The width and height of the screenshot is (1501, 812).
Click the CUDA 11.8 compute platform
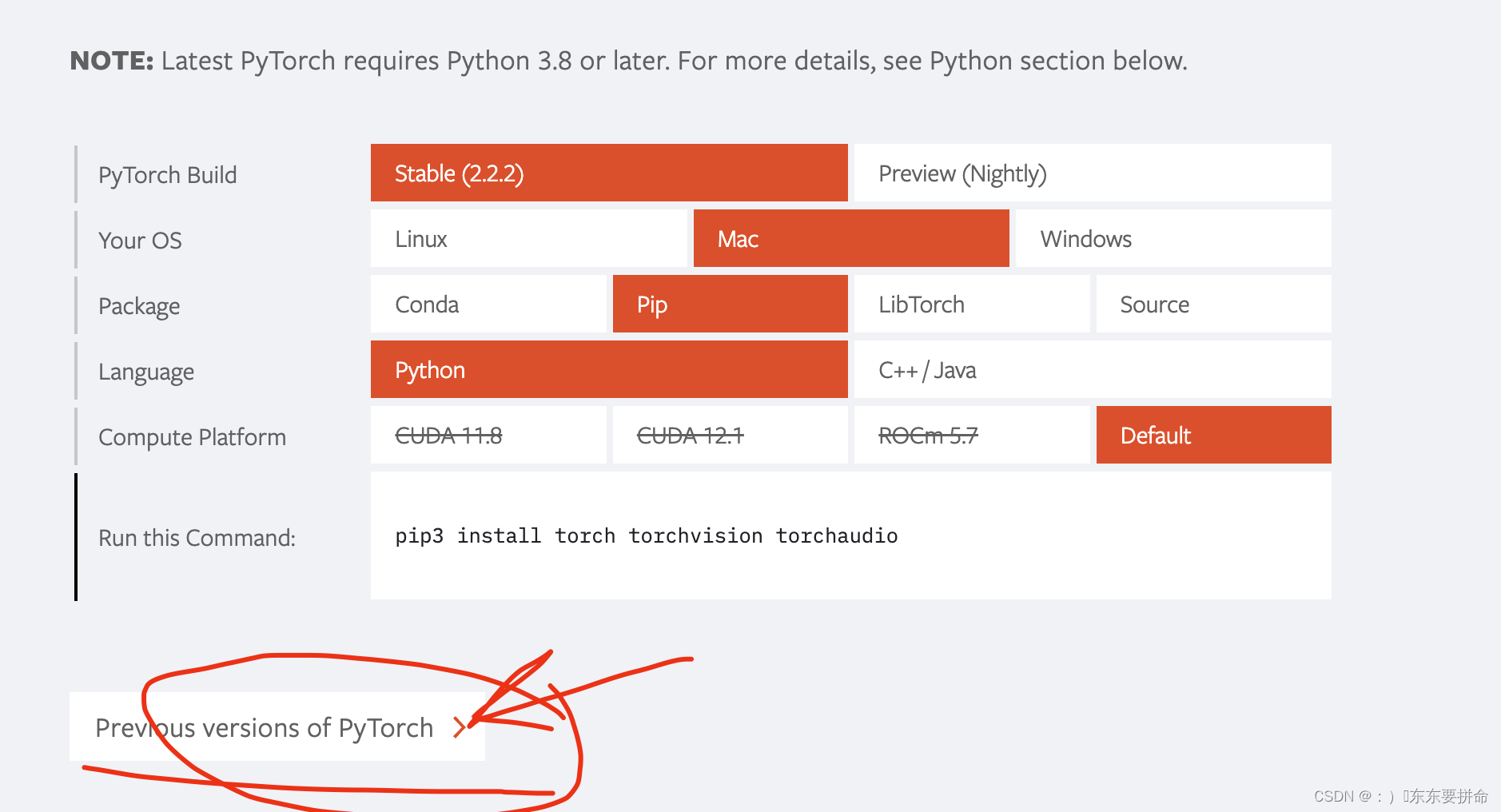(x=488, y=435)
